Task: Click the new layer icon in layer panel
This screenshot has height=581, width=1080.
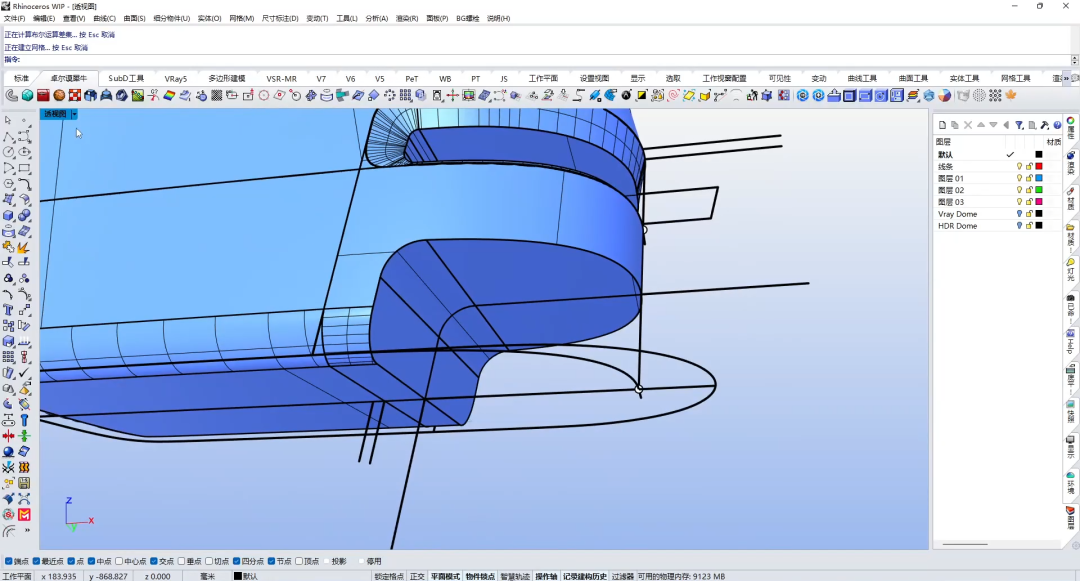Action: point(942,125)
